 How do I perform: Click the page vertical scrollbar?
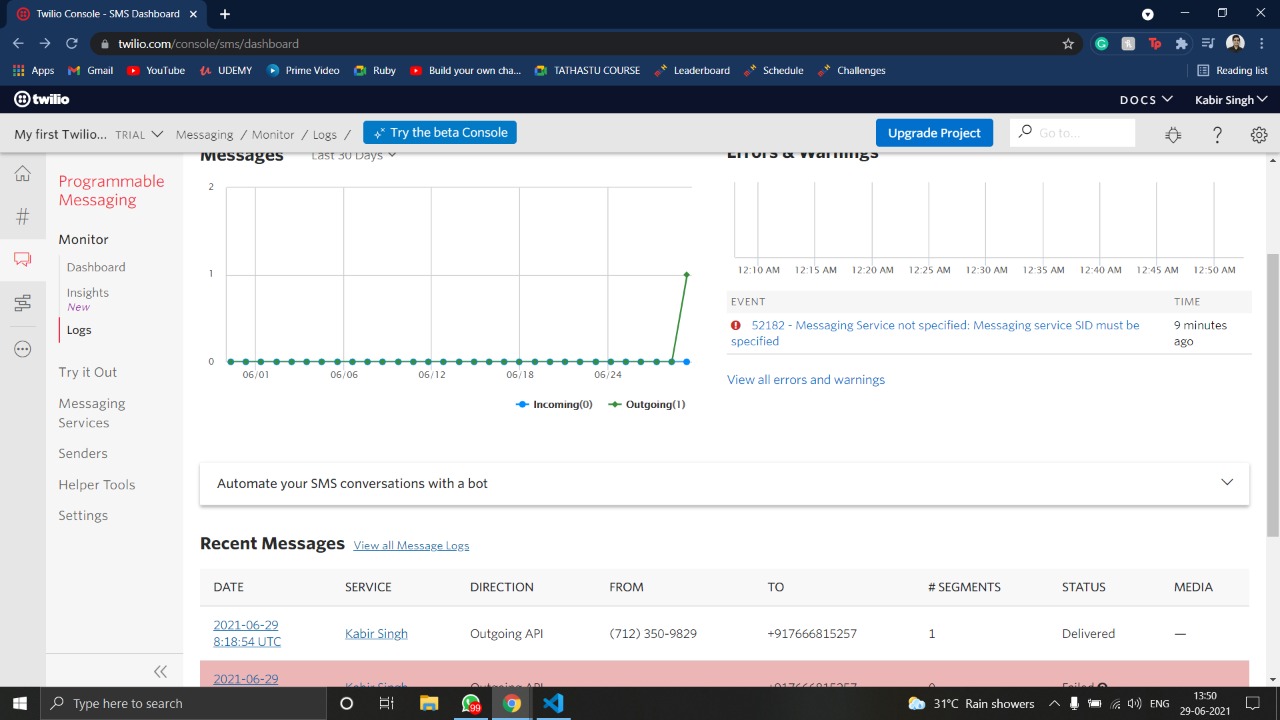pyautogui.click(x=1272, y=395)
